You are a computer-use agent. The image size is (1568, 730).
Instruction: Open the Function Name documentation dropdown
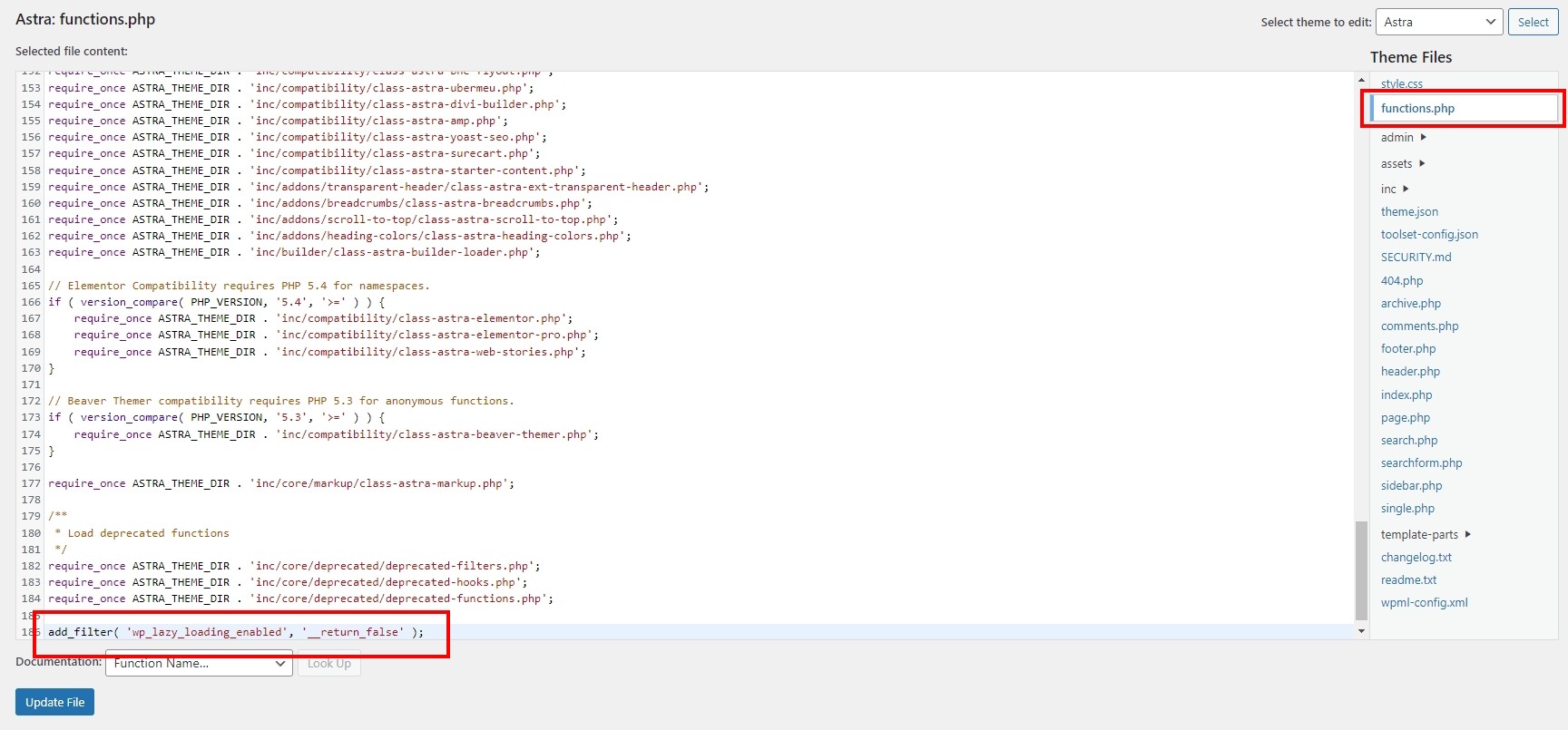click(x=199, y=663)
